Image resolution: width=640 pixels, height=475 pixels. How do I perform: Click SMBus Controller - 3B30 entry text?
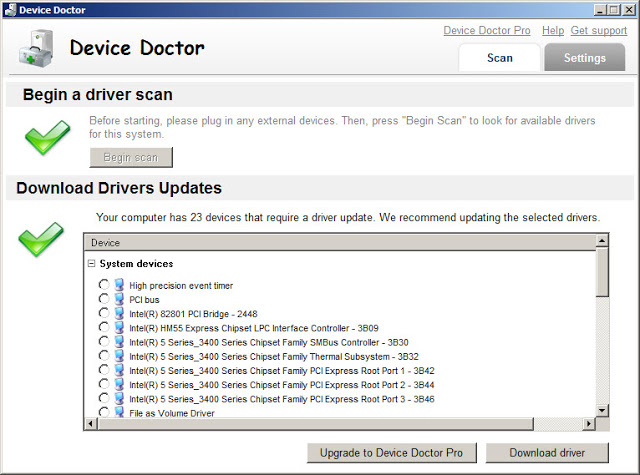tap(269, 342)
